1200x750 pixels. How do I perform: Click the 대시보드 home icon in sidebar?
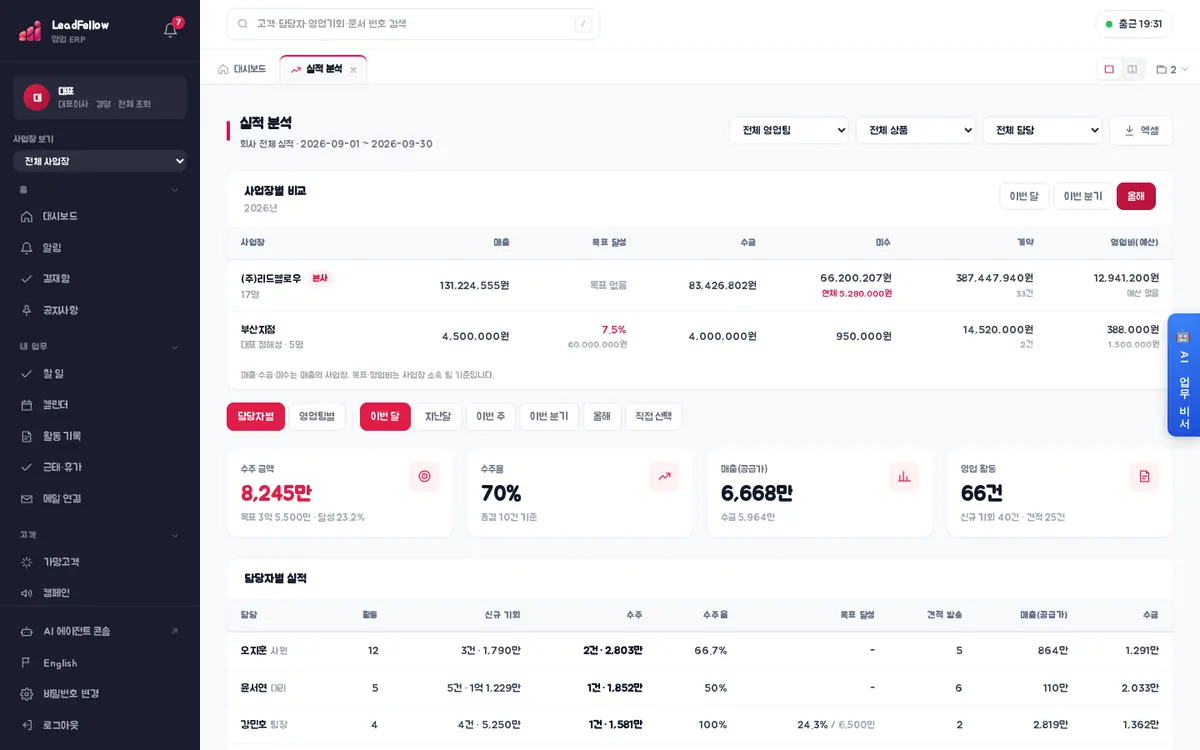[x=27, y=216]
